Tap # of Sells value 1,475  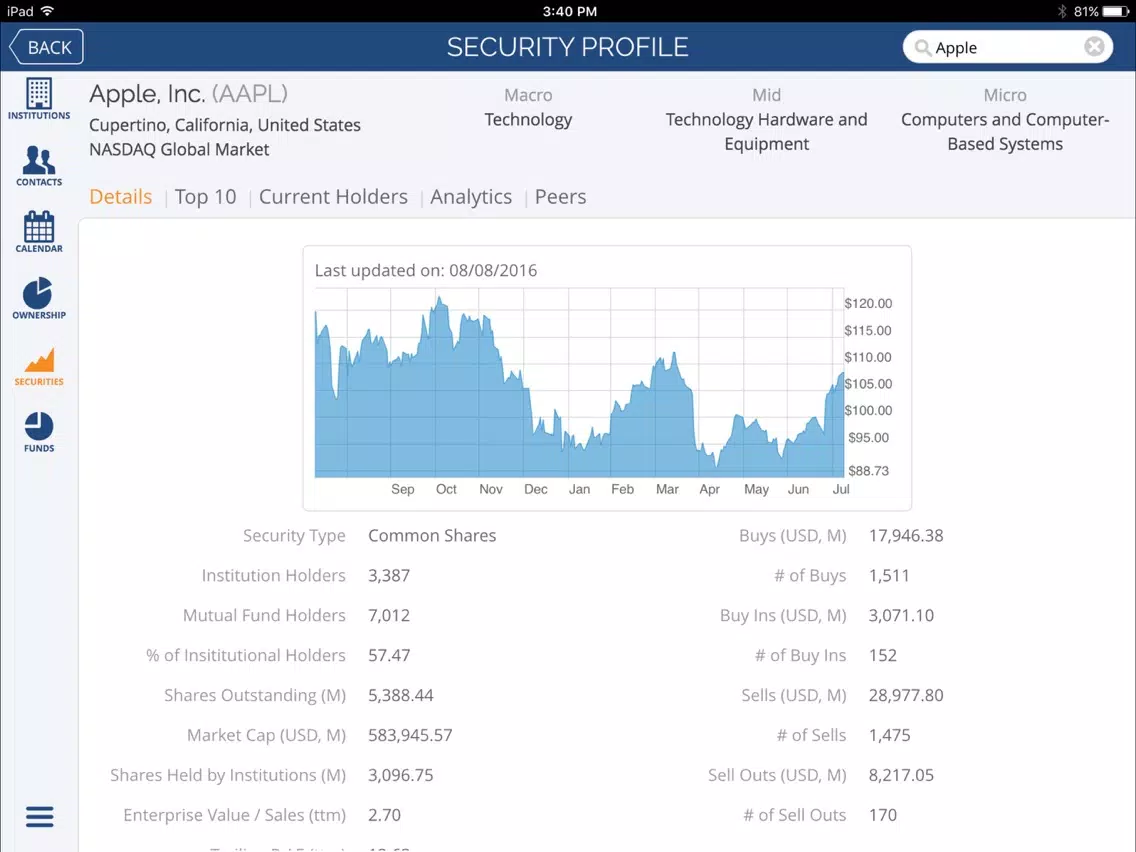point(889,735)
